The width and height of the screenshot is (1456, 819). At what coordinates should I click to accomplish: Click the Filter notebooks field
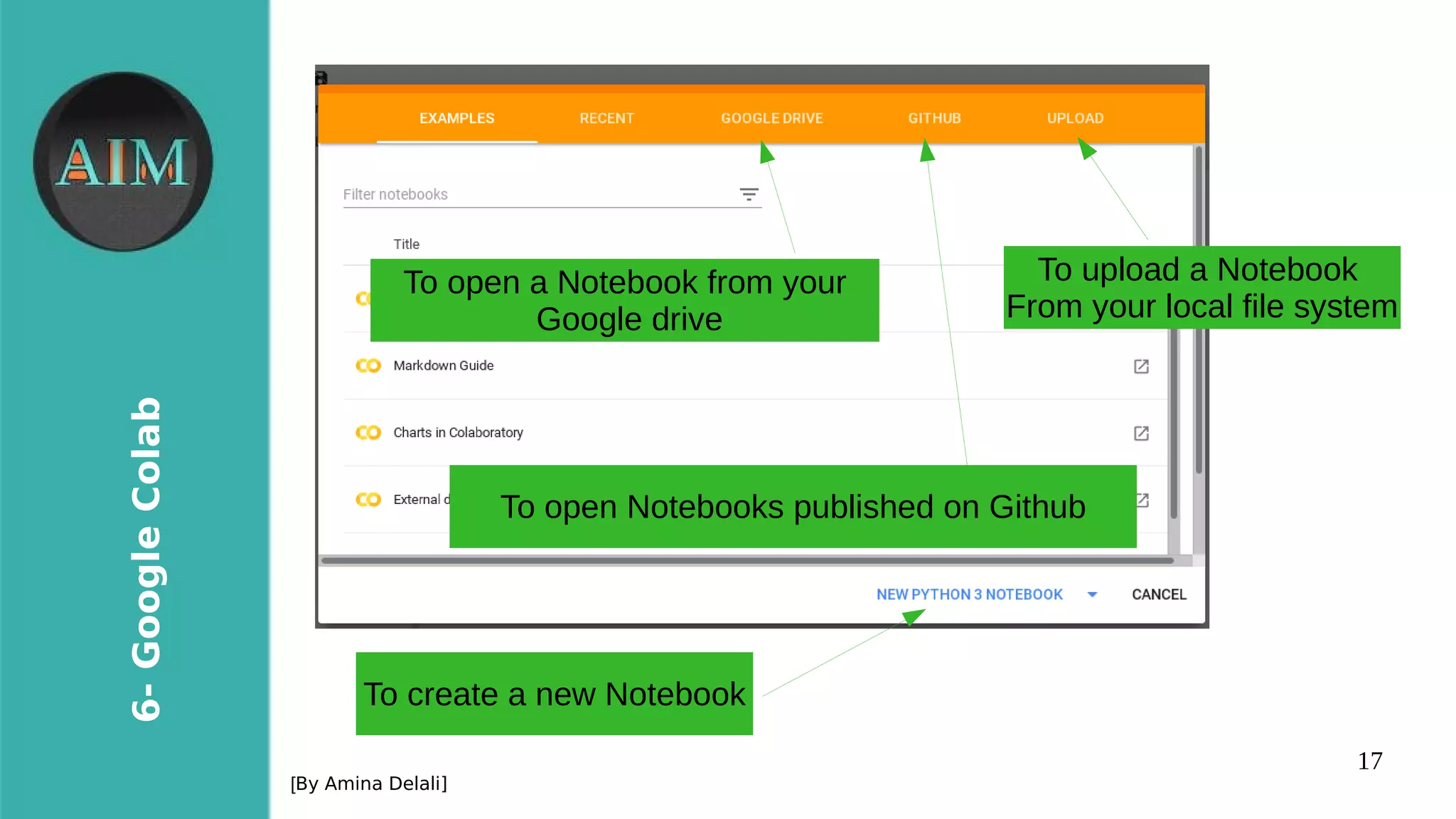[552, 194]
